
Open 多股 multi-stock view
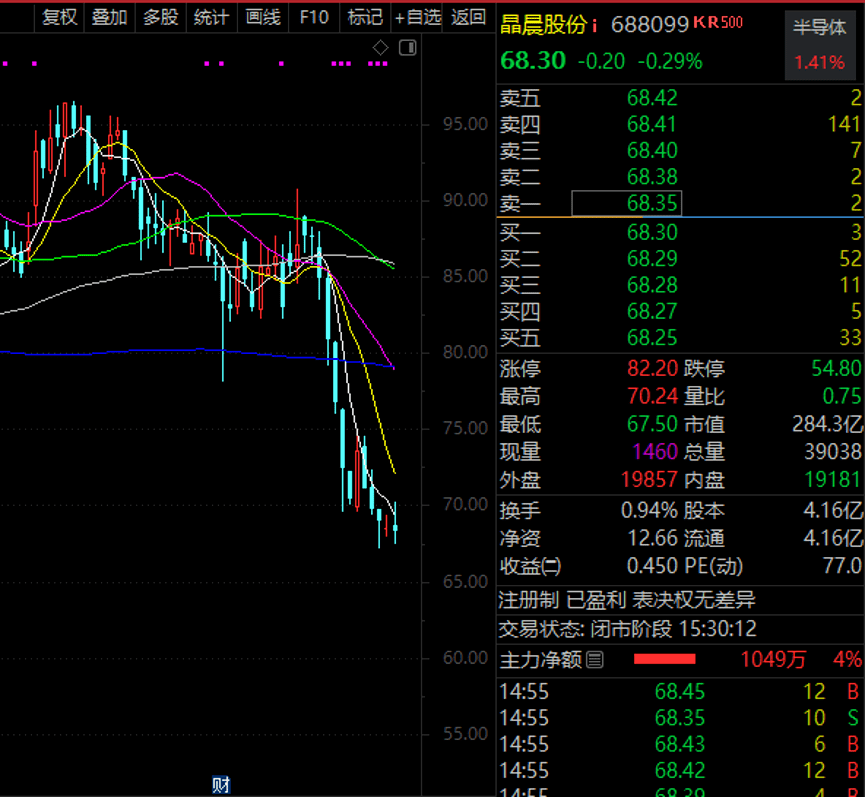161,18
